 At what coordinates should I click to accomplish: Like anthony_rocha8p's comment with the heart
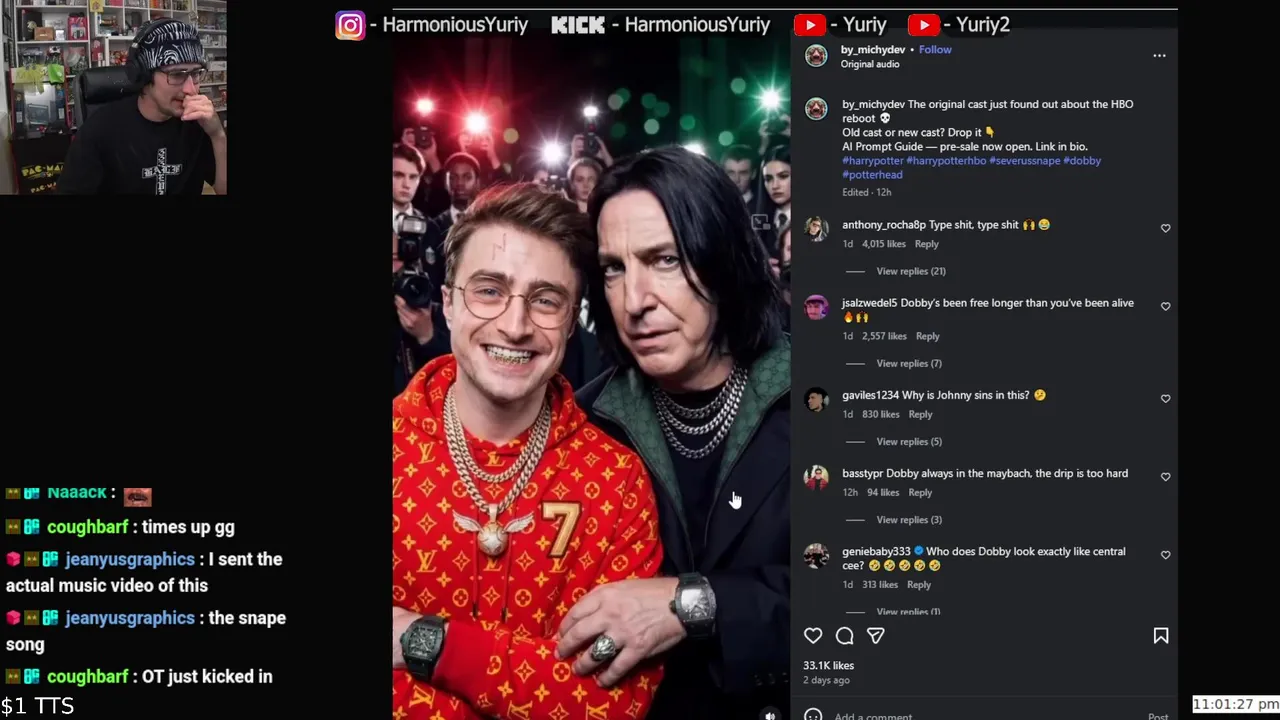pos(1165,229)
